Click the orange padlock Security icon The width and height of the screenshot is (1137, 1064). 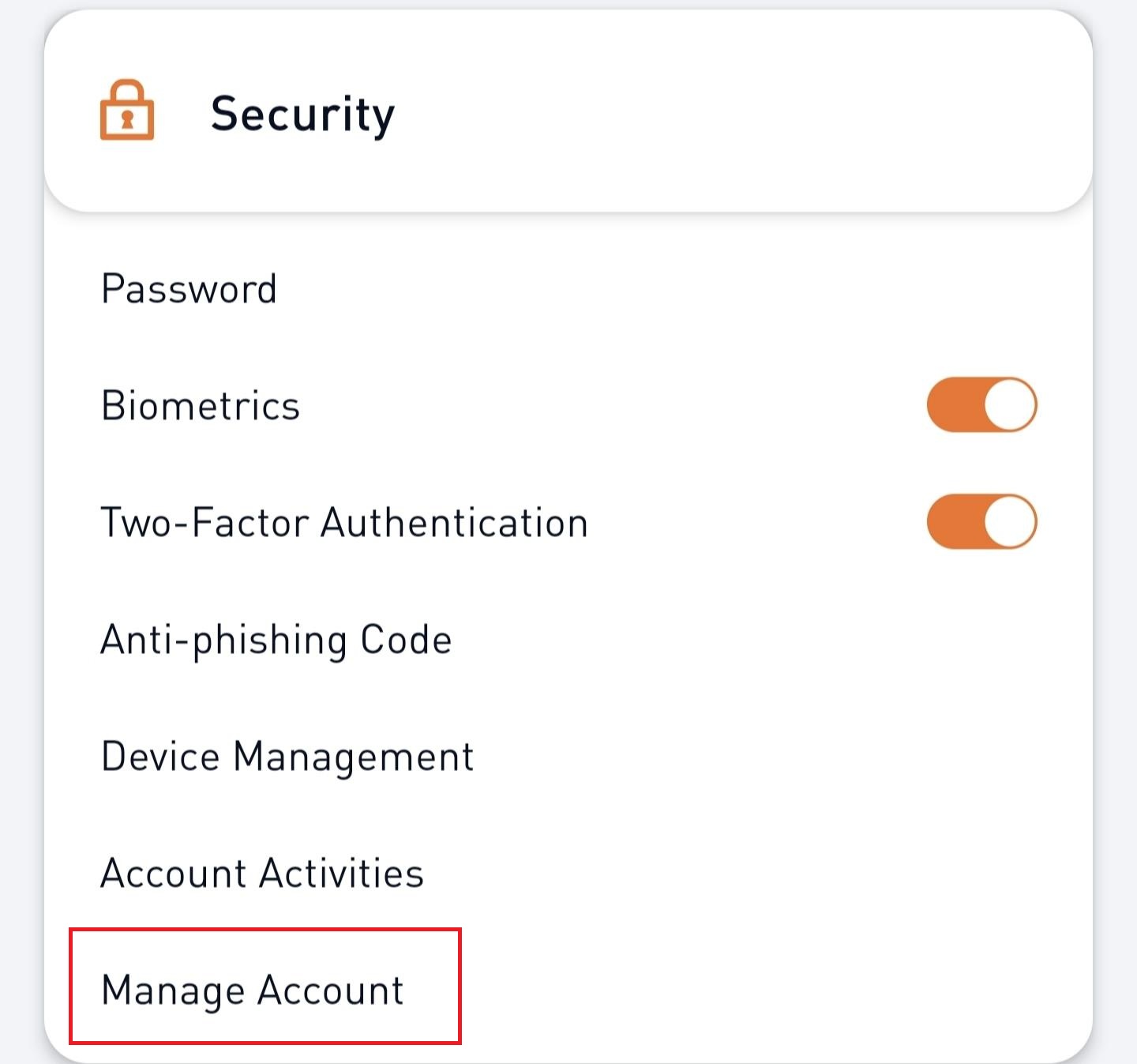(127, 110)
